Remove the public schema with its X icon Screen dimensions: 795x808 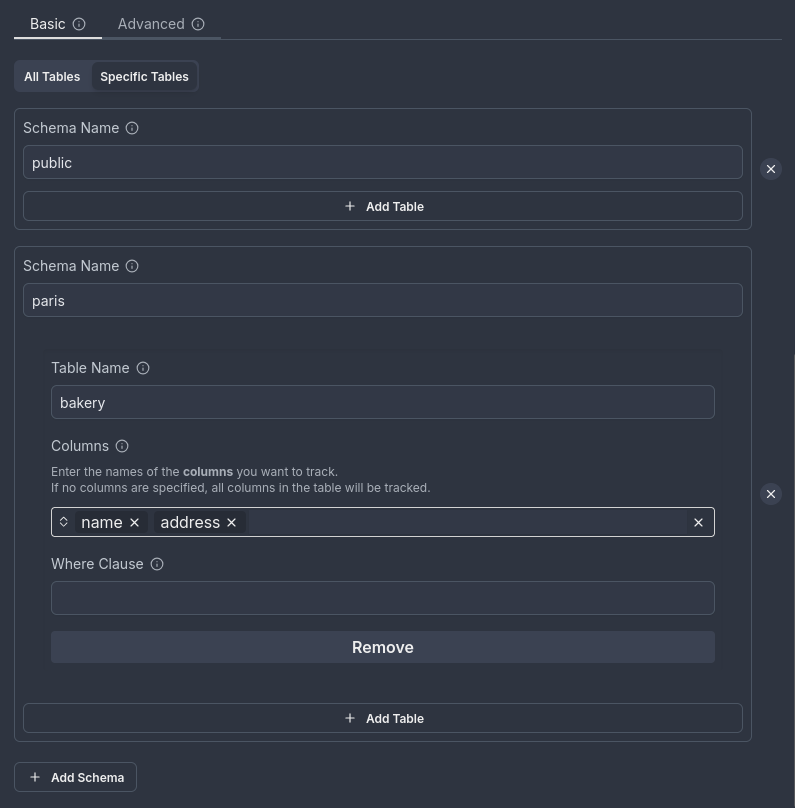pos(770,169)
